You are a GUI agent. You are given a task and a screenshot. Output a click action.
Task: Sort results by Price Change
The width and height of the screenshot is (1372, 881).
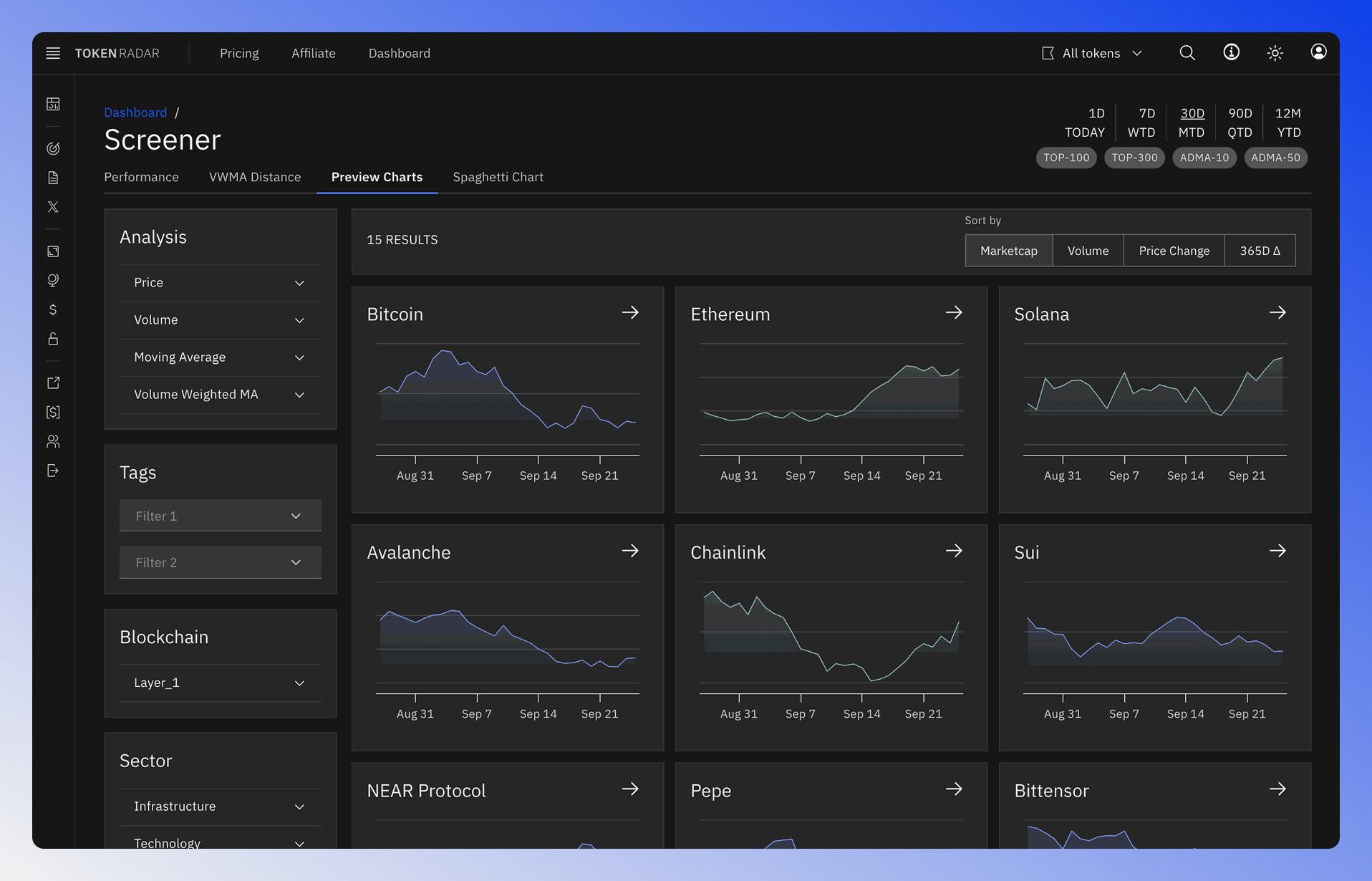click(x=1174, y=251)
